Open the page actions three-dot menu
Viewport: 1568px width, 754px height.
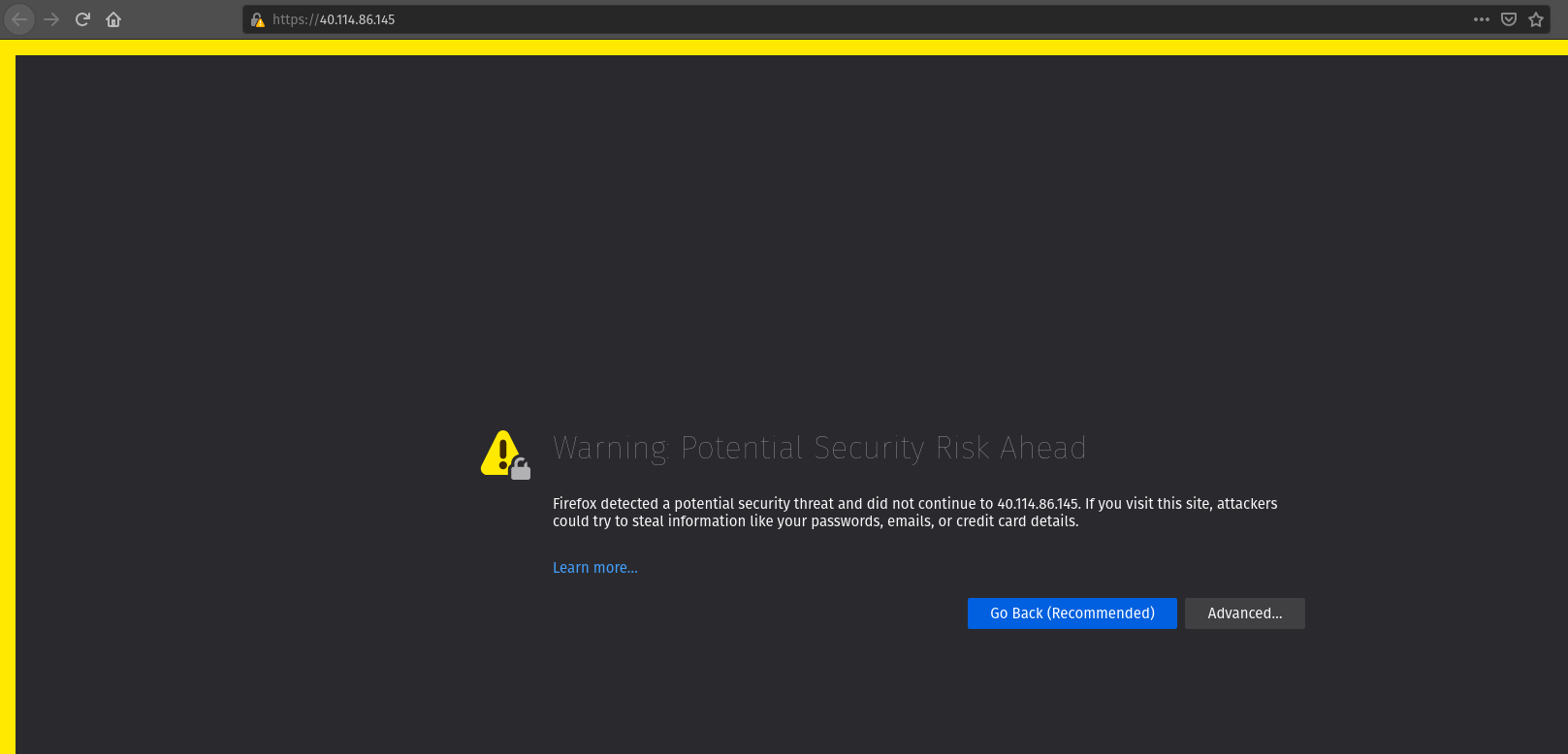1481,19
